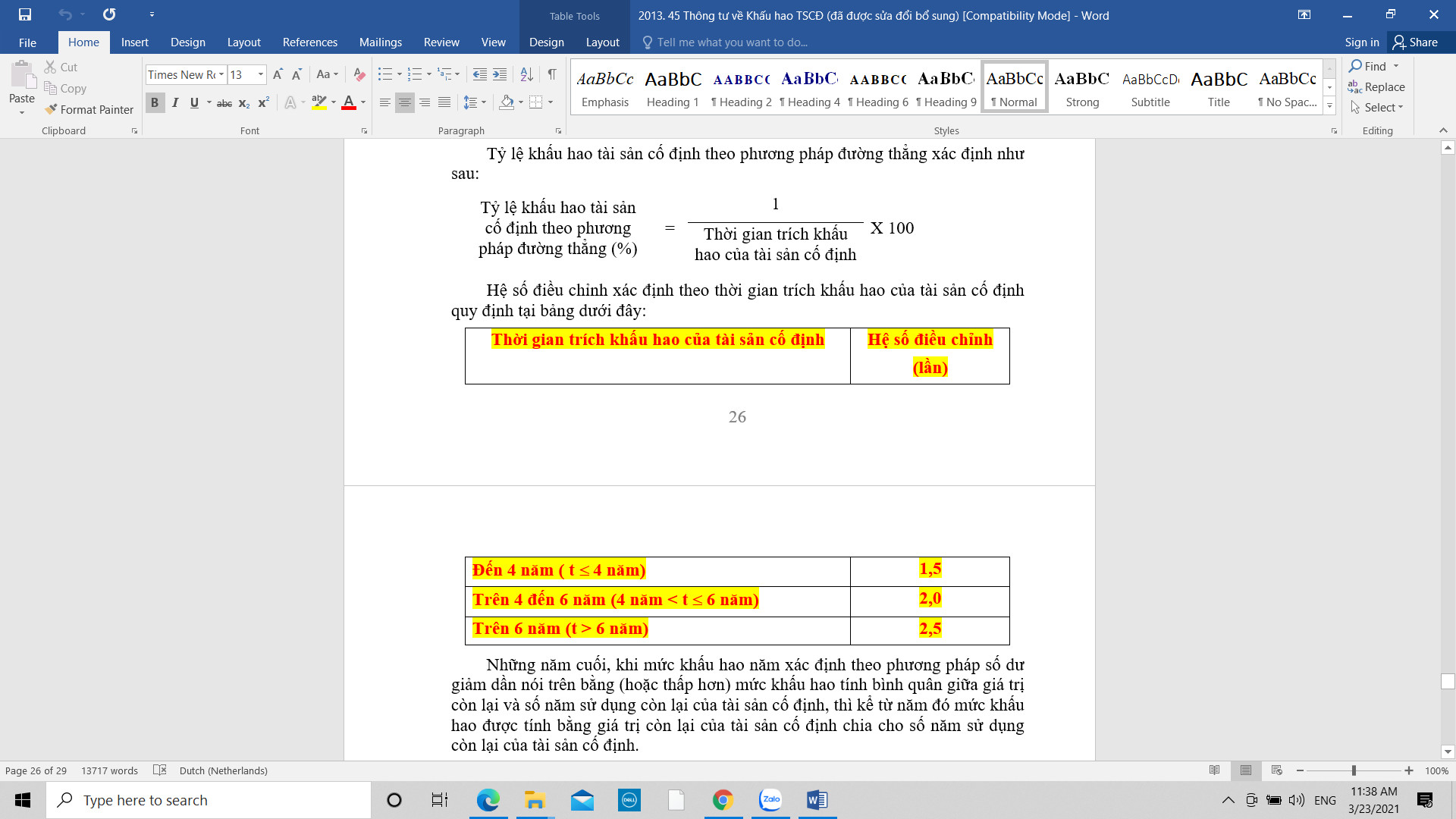Screen dimensions: 1456x819
Task: Click the Save icon in quick access toolbar
Action: pos(25,14)
